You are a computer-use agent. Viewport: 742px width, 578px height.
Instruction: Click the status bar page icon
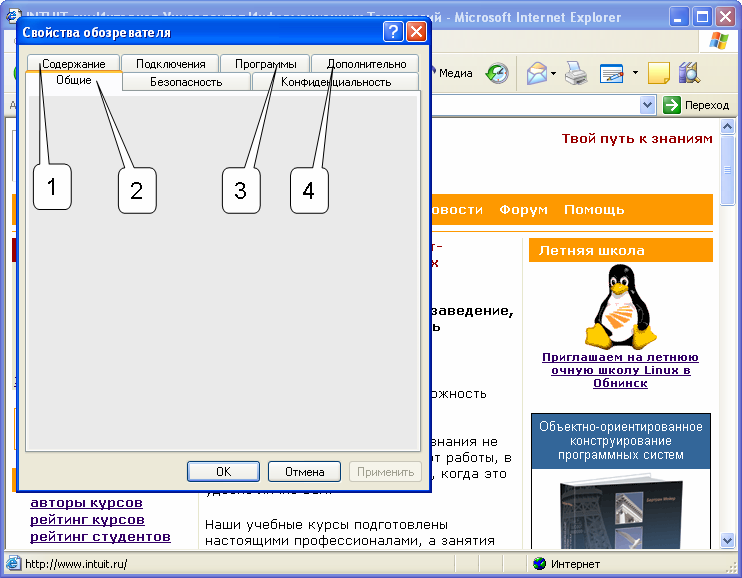pyautogui.click(x=13, y=563)
